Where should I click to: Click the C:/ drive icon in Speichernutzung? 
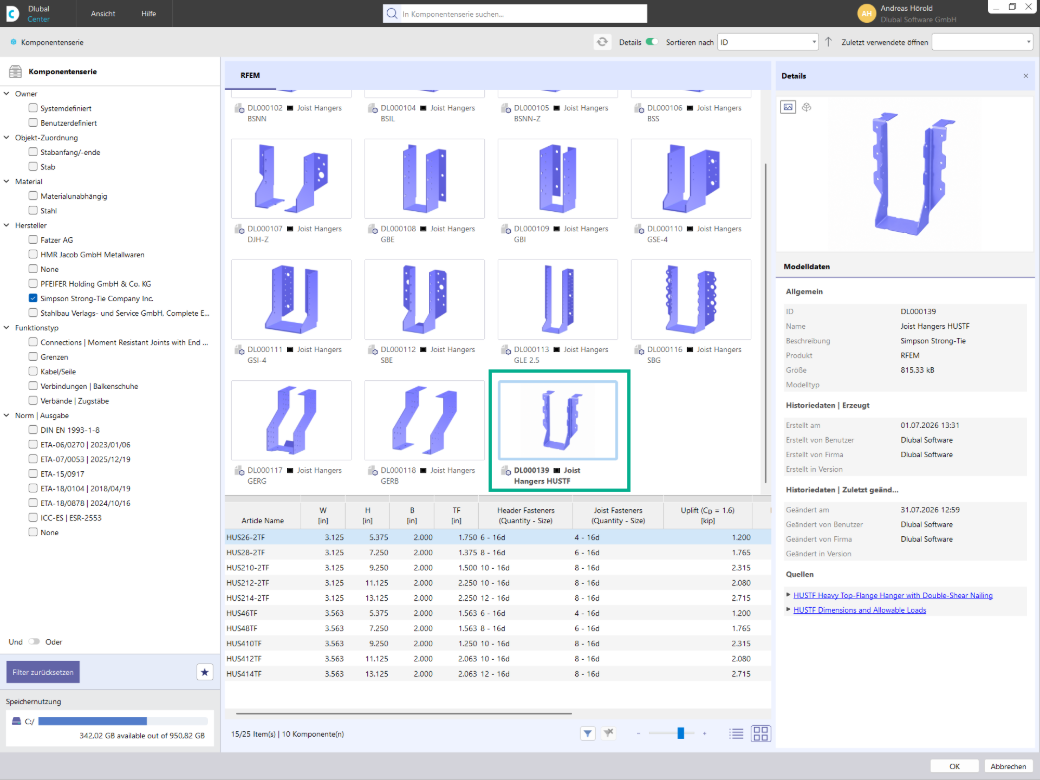click(x=17, y=721)
